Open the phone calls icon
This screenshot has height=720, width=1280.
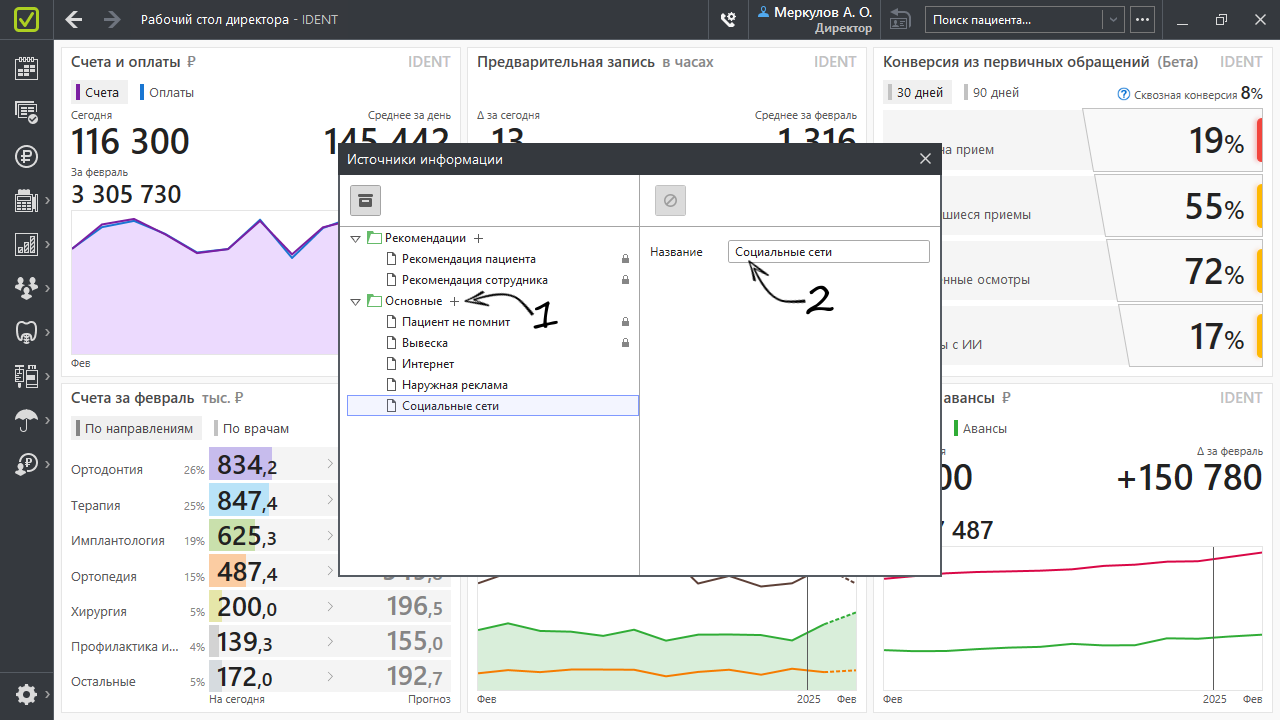click(x=728, y=19)
